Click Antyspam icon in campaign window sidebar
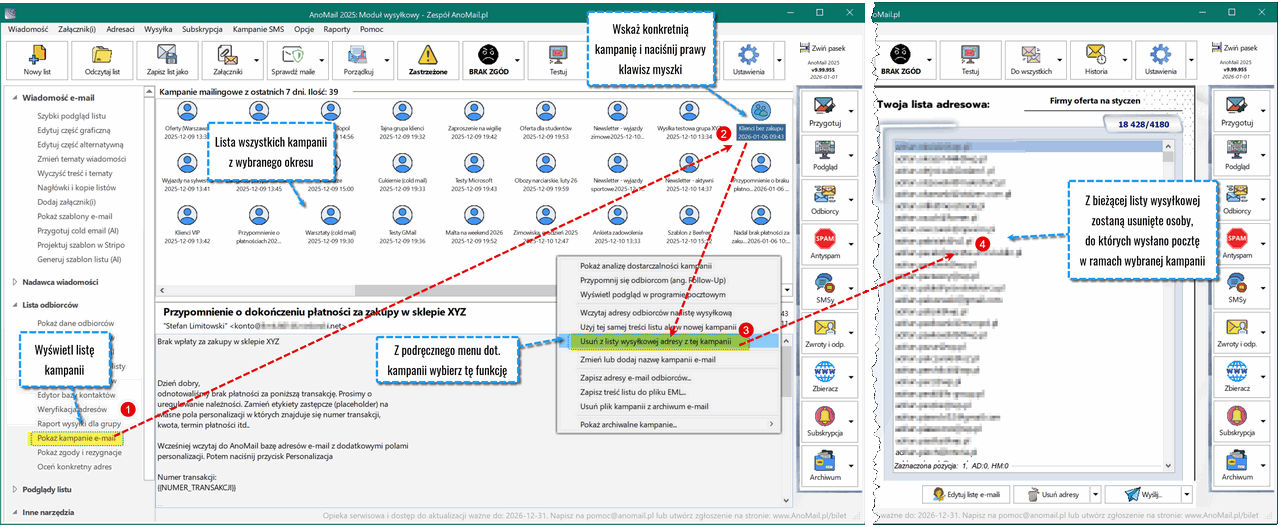 pos(824,239)
